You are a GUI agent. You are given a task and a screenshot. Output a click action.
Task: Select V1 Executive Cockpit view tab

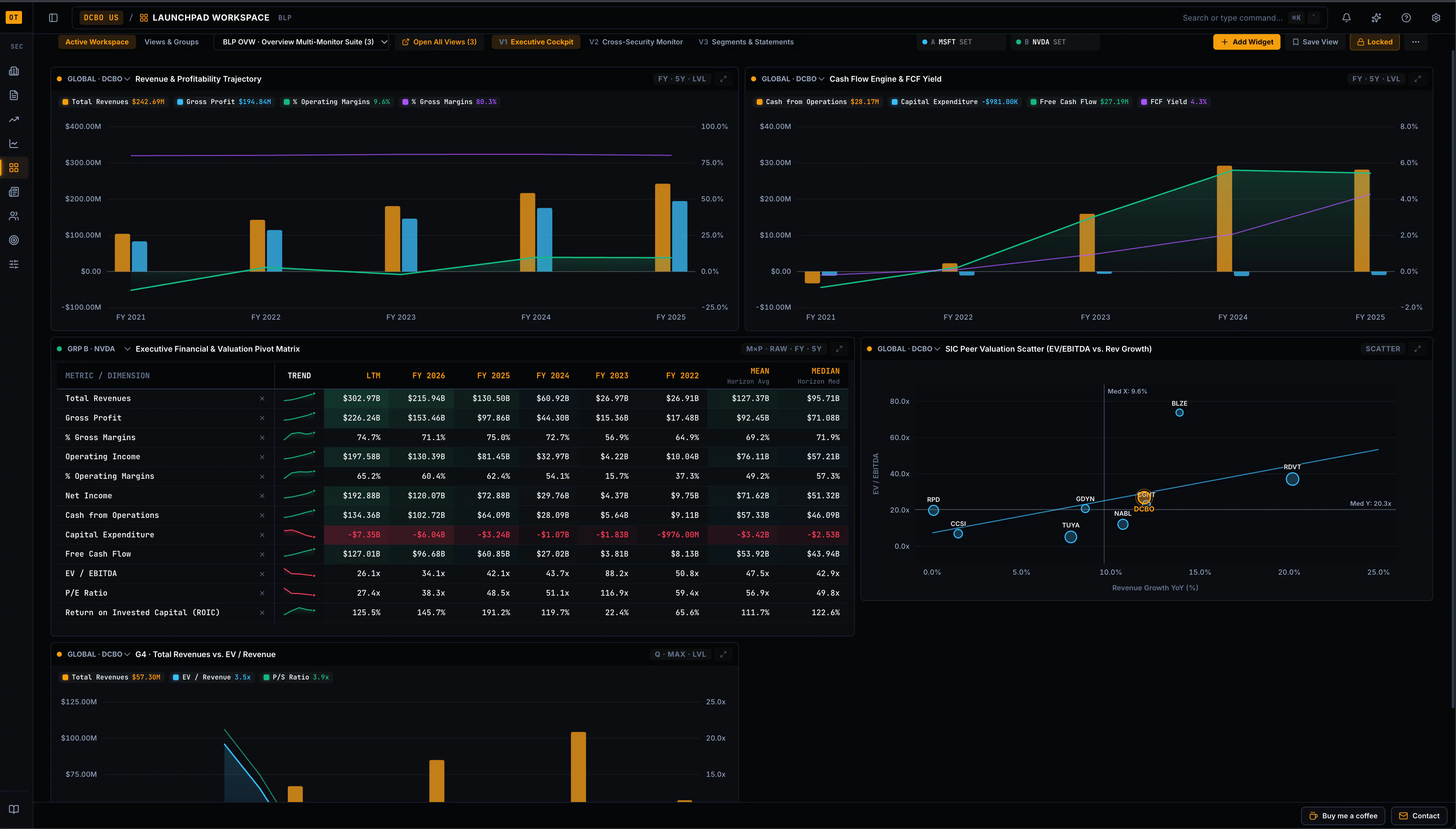click(536, 42)
